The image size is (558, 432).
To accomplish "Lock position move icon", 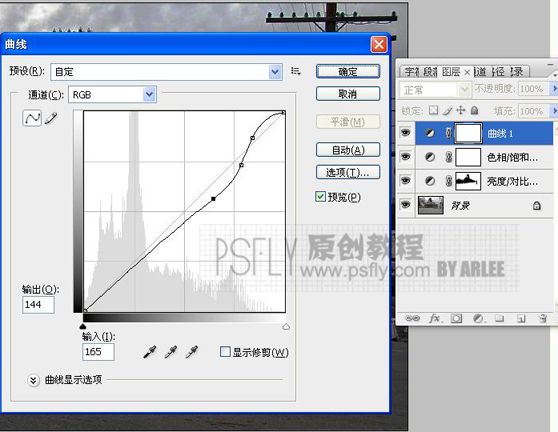I will 460,110.
